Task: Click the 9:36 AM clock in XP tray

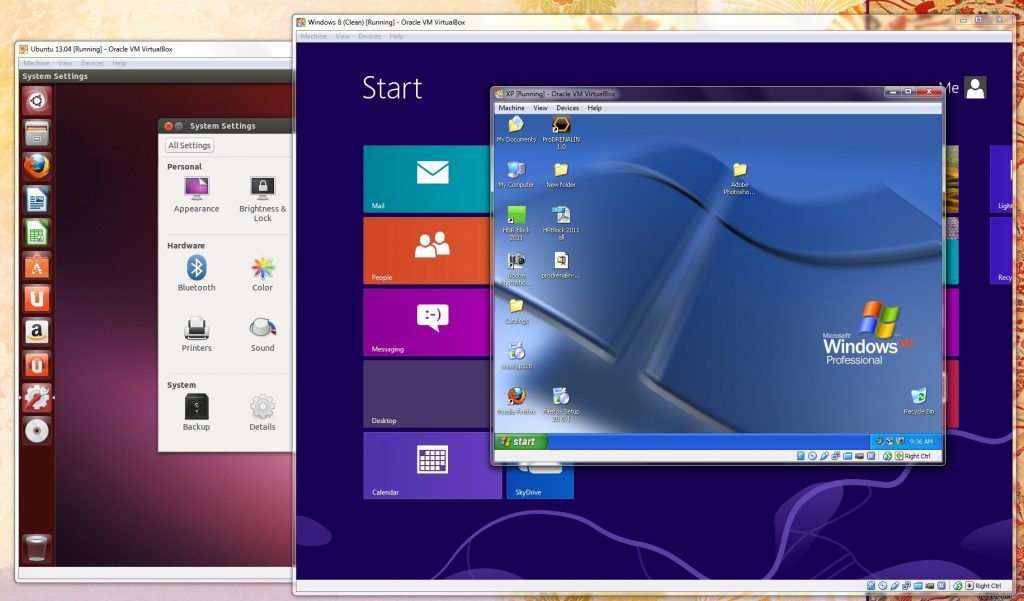Action: click(x=921, y=442)
